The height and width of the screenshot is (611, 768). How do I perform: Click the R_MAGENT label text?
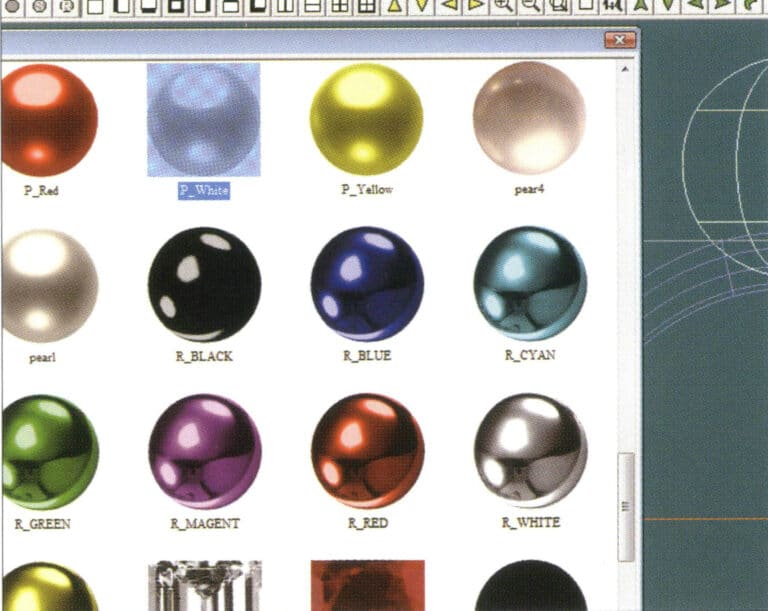pos(205,523)
